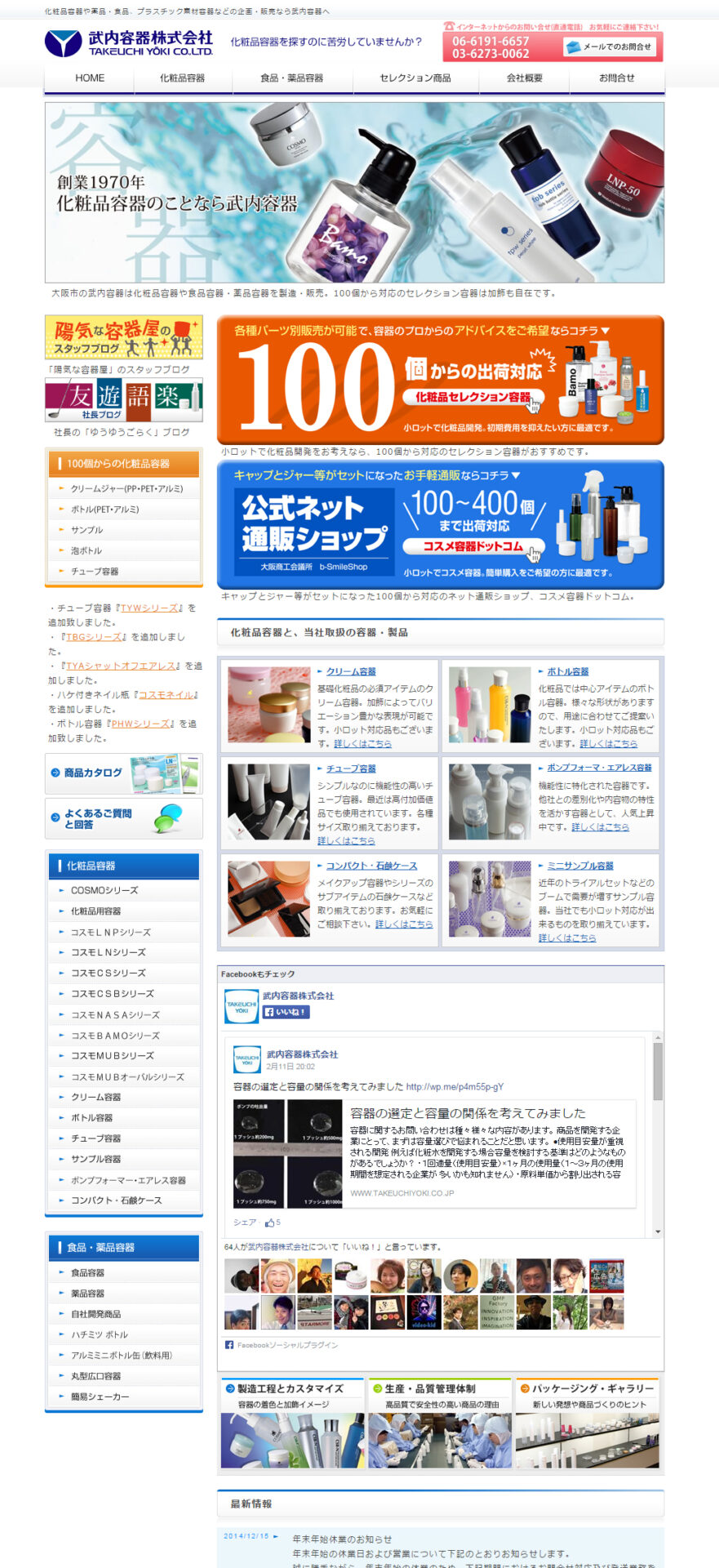Click the Facebook post thumbs-up like icon
This screenshot has height=1568, width=719.
coord(269,1223)
